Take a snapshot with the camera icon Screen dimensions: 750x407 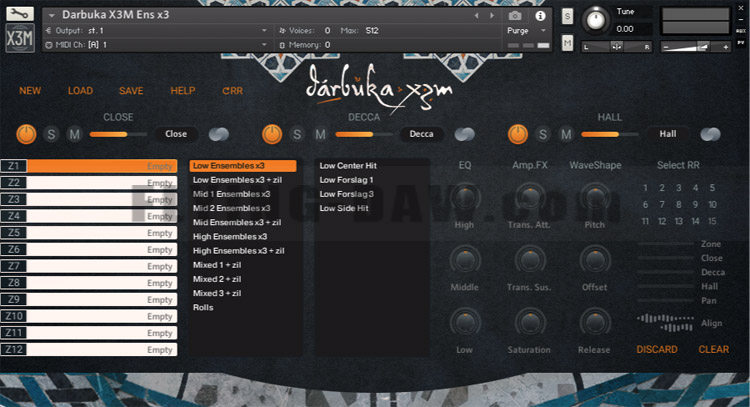tap(515, 16)
